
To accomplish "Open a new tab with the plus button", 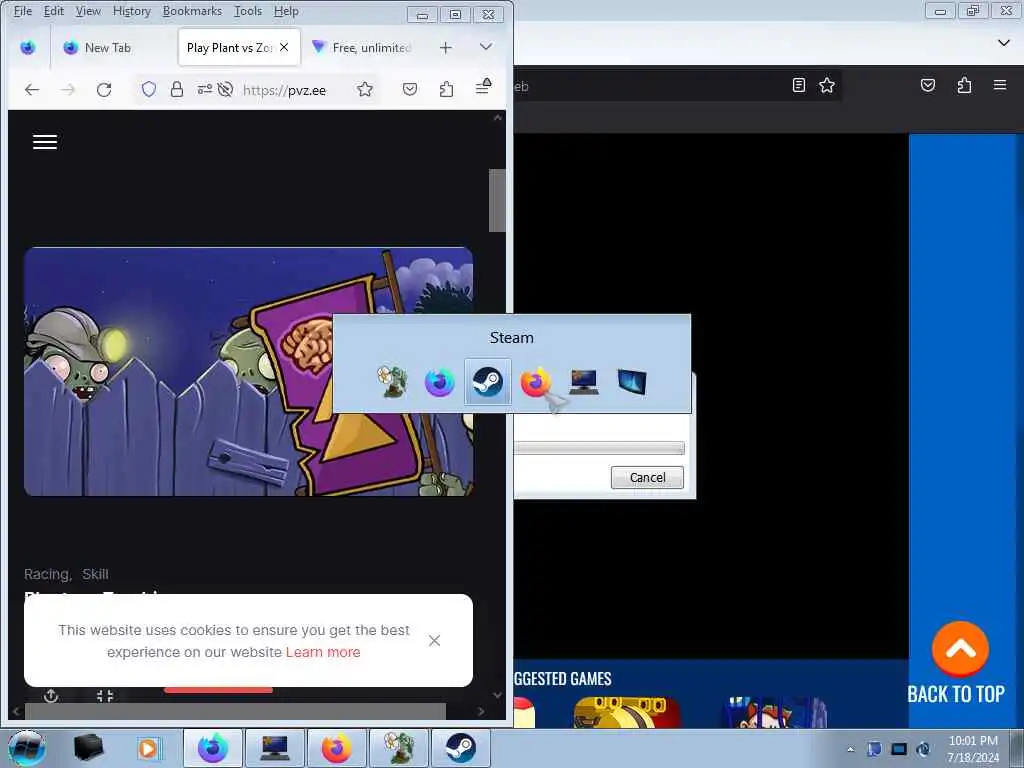I will pyautogui.click(x=445, y=48).
